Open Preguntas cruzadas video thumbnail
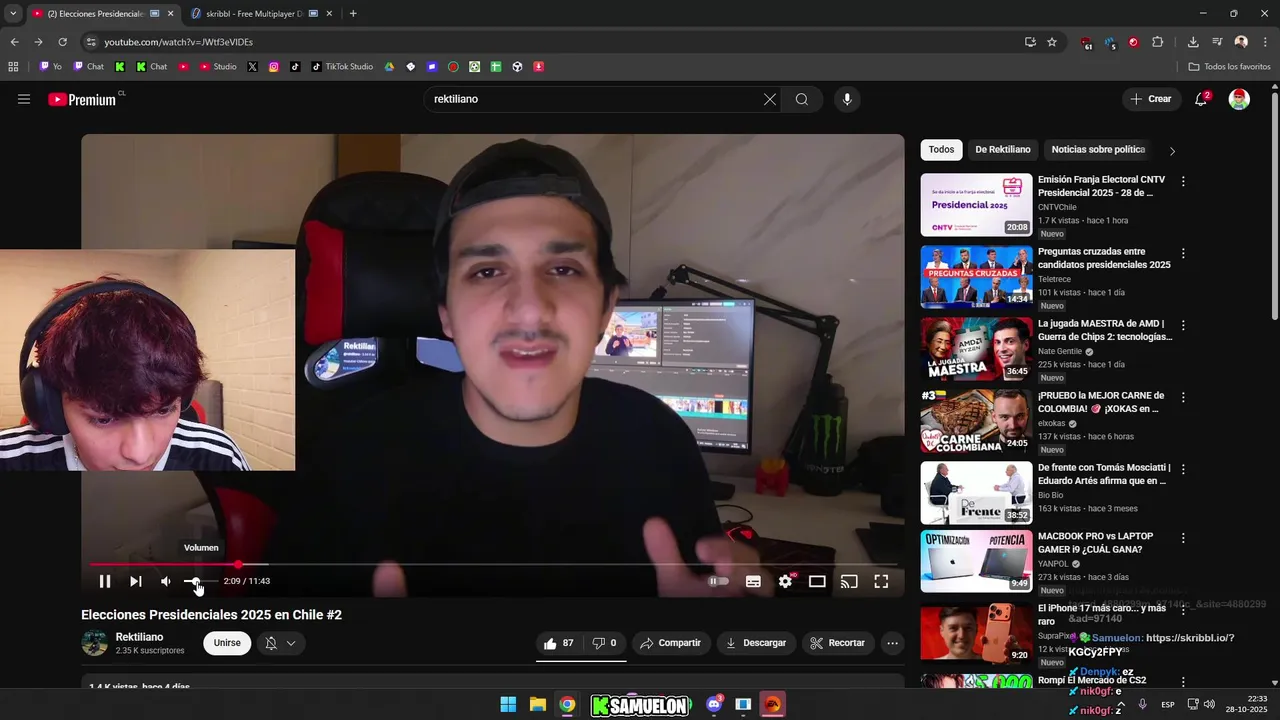This screenshot has height=720, width=1280. tap(976, 277)
